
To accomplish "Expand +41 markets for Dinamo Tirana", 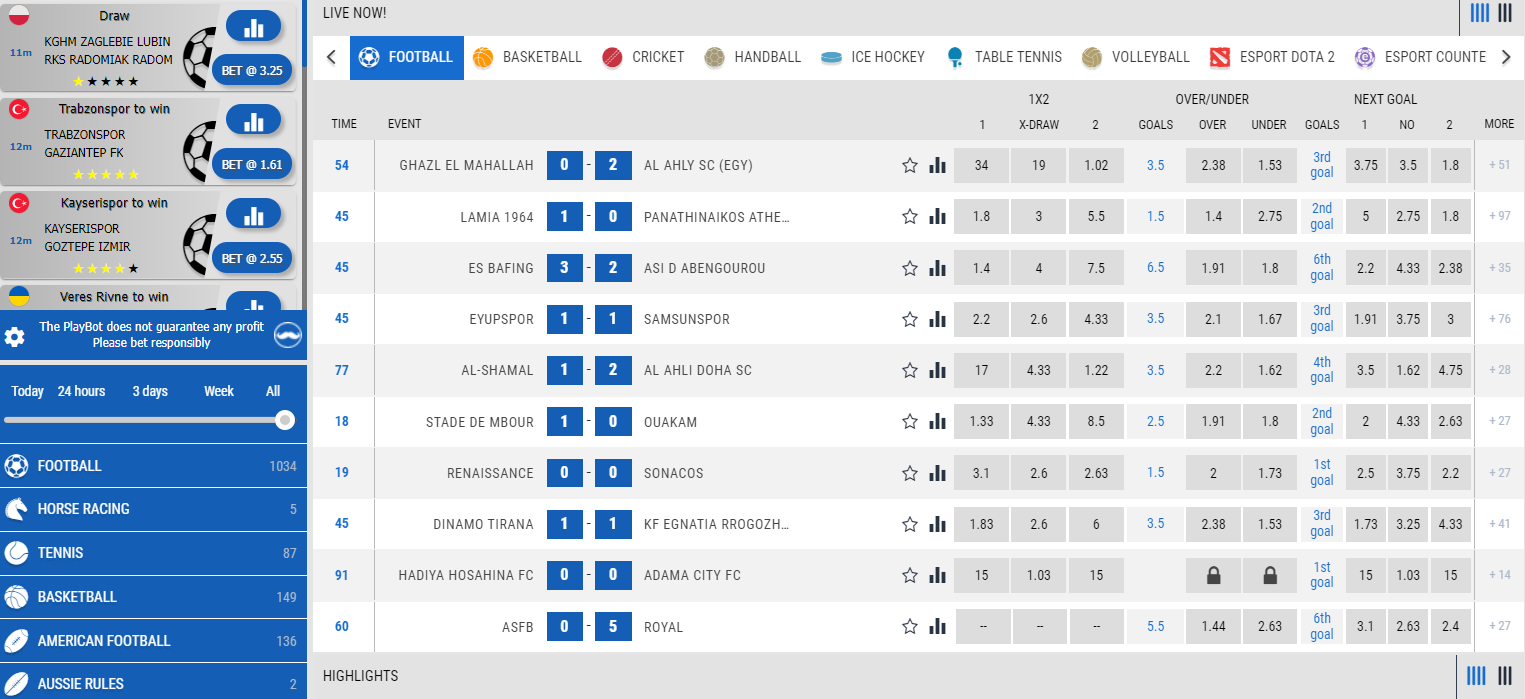I will [1499, 524].
